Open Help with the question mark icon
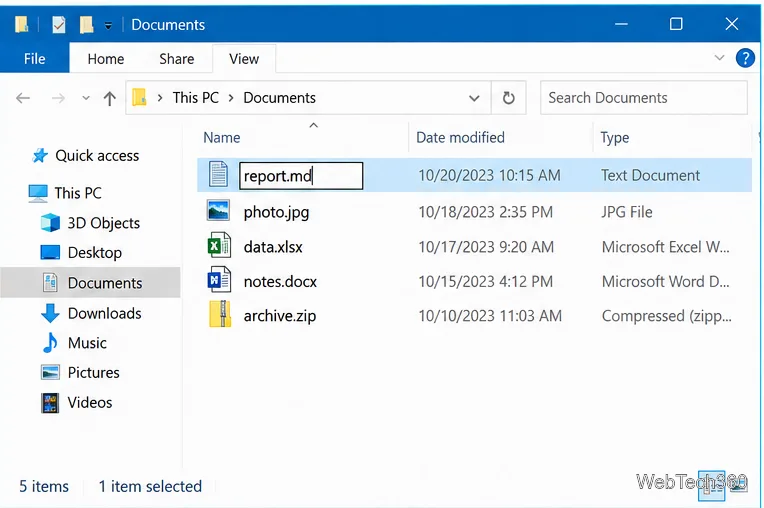This screenshot has height=508, width=764. click(745, 58)
